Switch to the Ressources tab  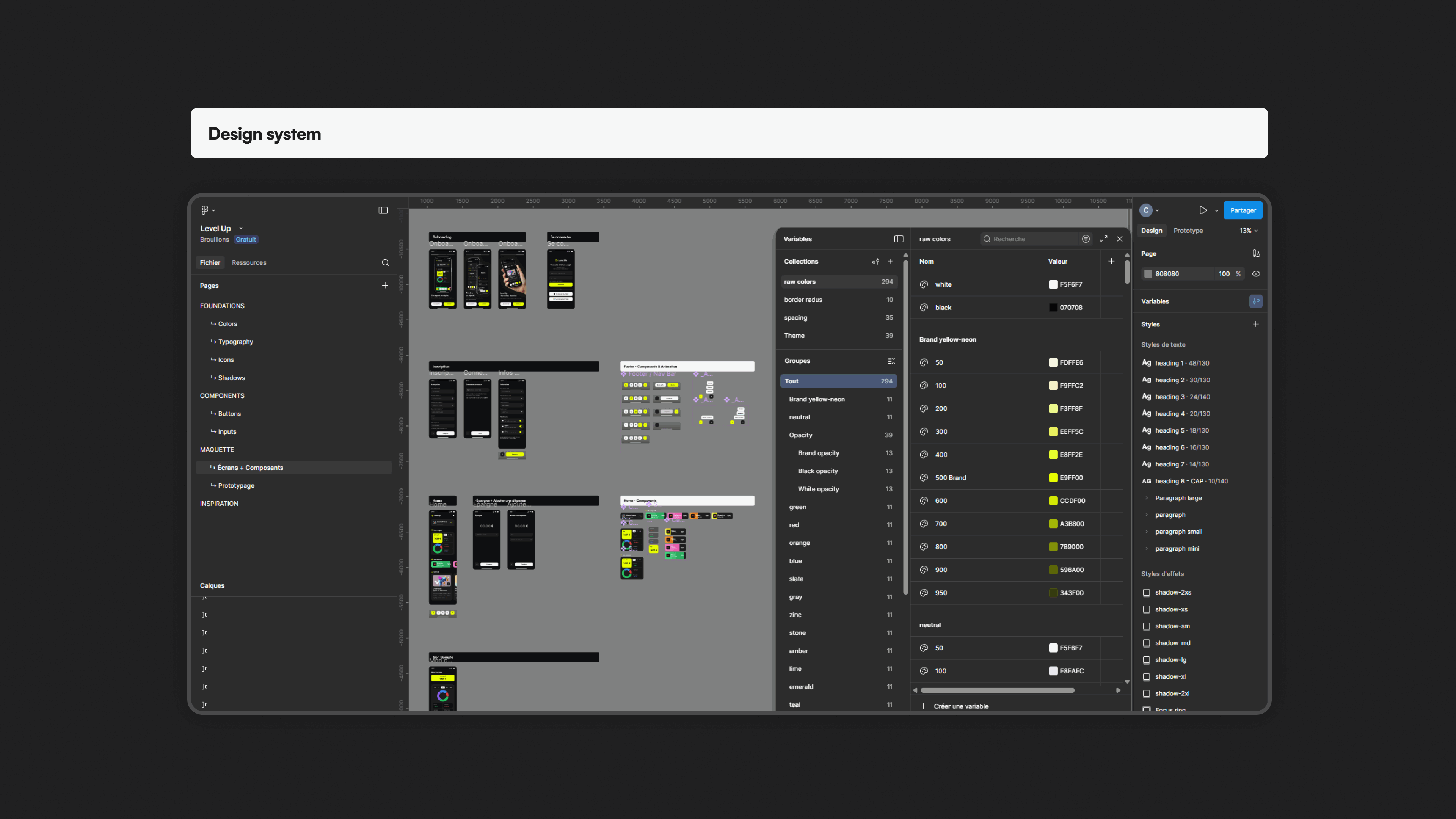click(249, 262)
